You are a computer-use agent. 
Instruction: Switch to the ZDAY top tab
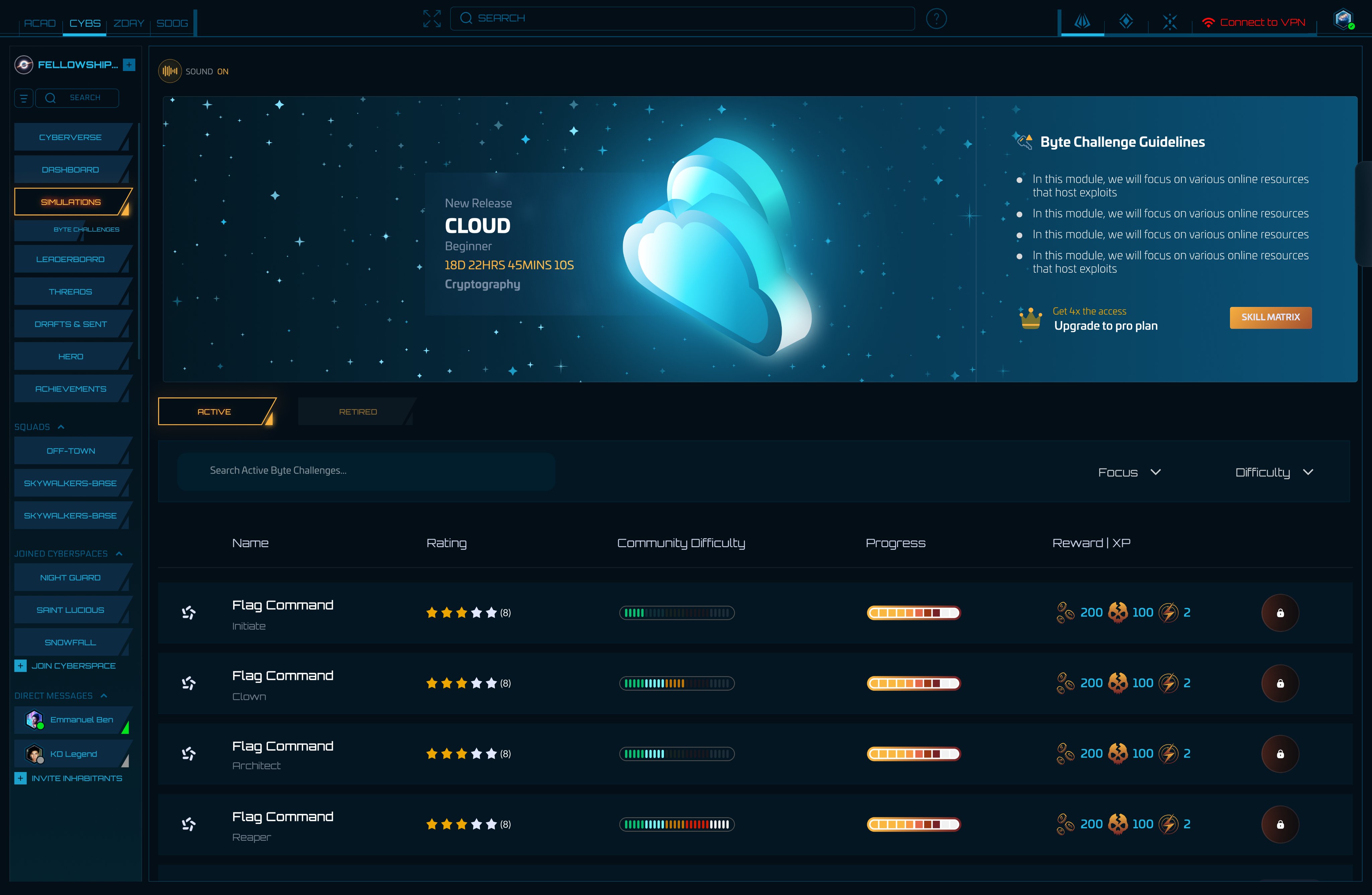pyautogui.click(x=129, y=23)
